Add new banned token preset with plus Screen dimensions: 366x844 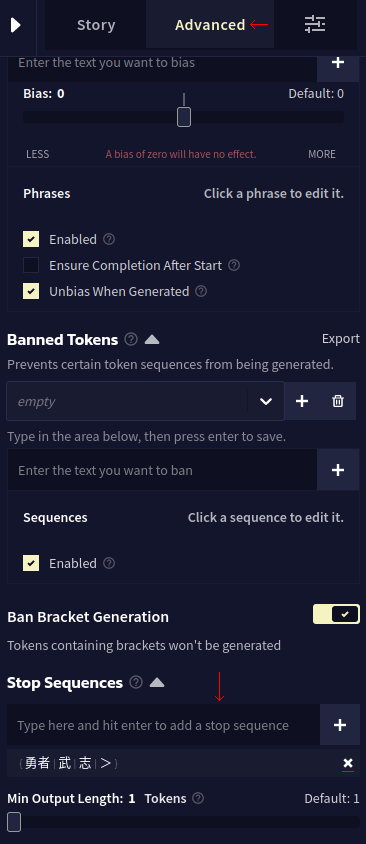tap(302, 401)
